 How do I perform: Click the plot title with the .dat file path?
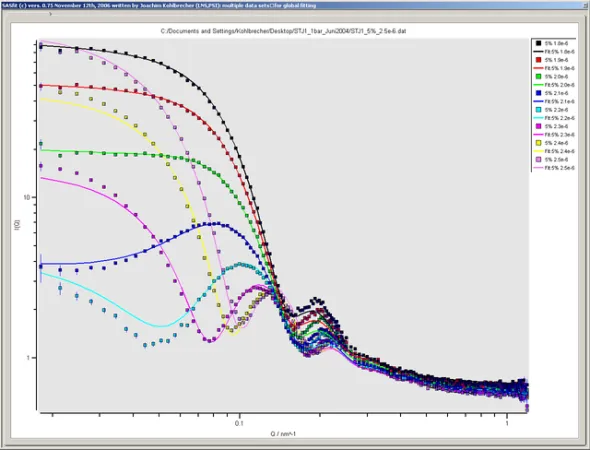point(283,31)
